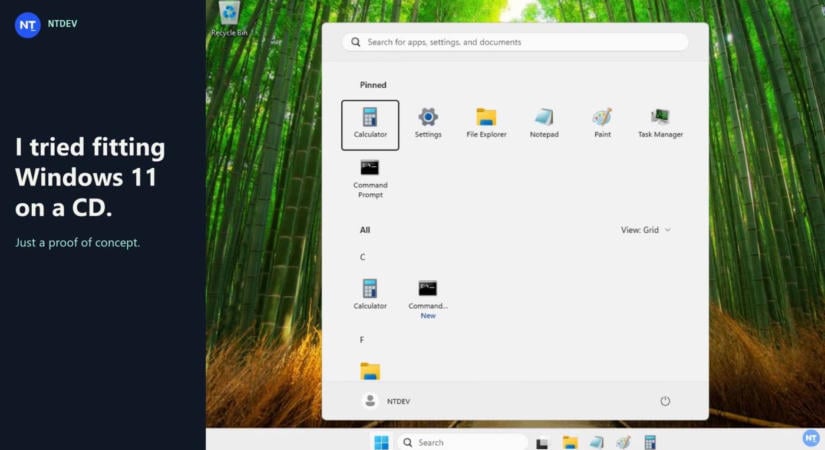Open Task View icon on taskbar

click(542, 443)
